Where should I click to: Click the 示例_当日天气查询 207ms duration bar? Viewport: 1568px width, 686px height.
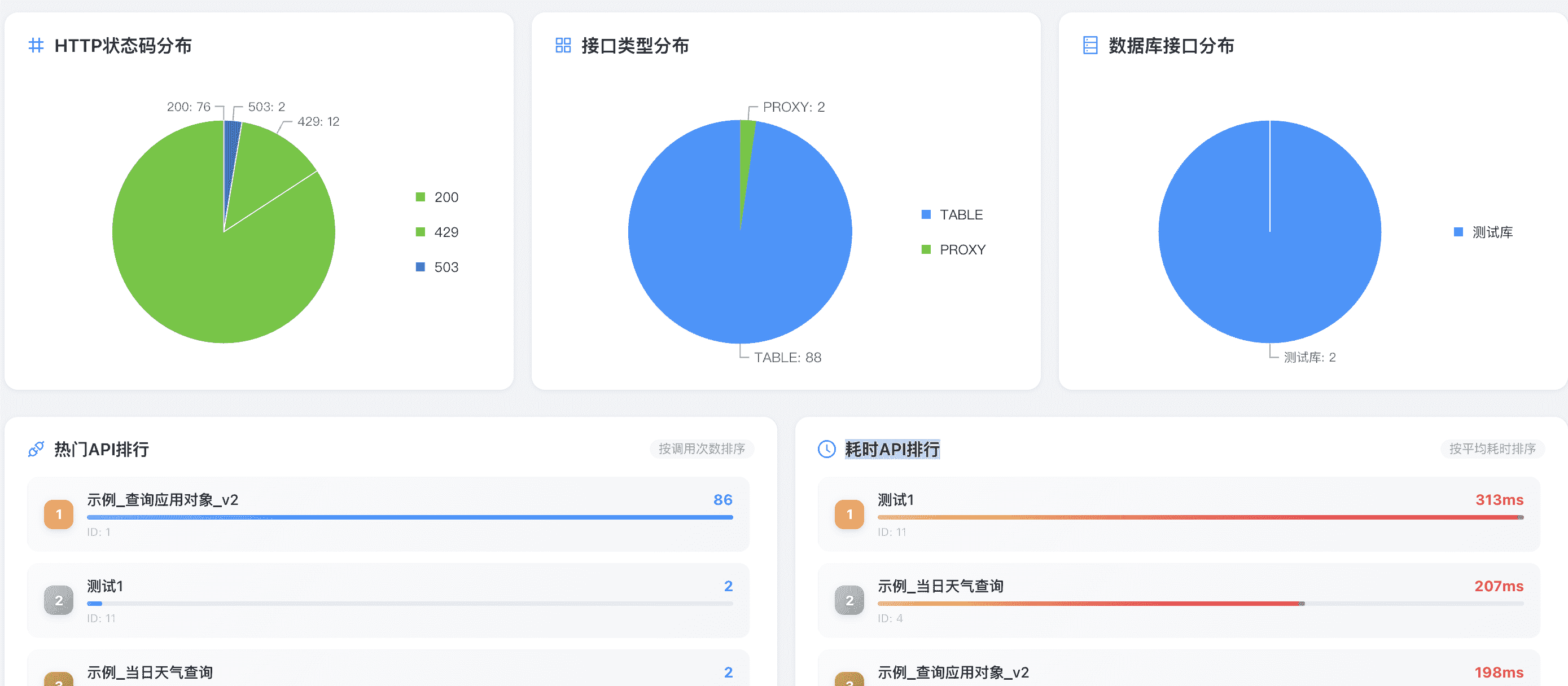1201,603
